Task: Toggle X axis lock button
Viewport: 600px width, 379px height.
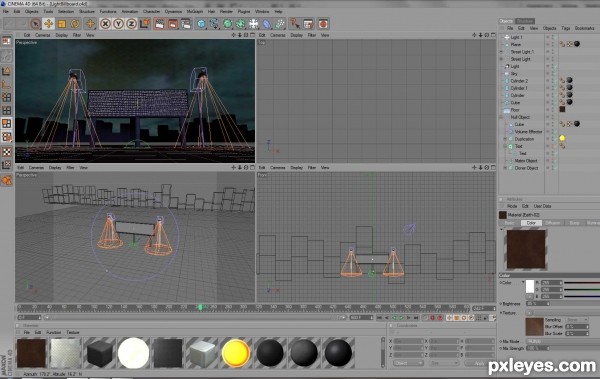Action: pyautogui.click(x=105, y=24)
